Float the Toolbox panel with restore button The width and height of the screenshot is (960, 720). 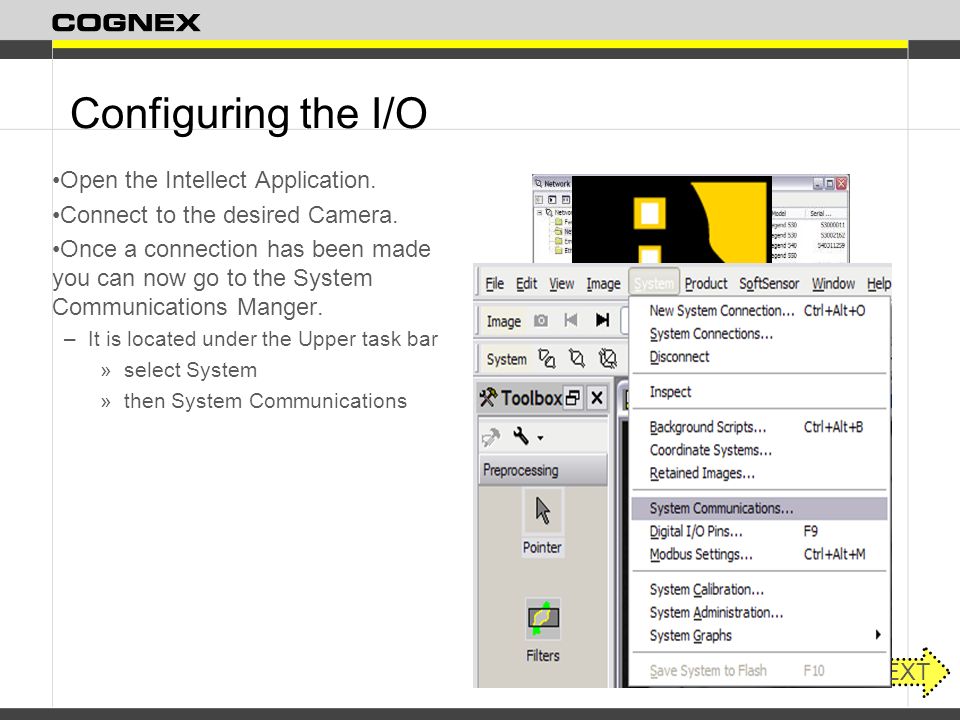[573, 399]
